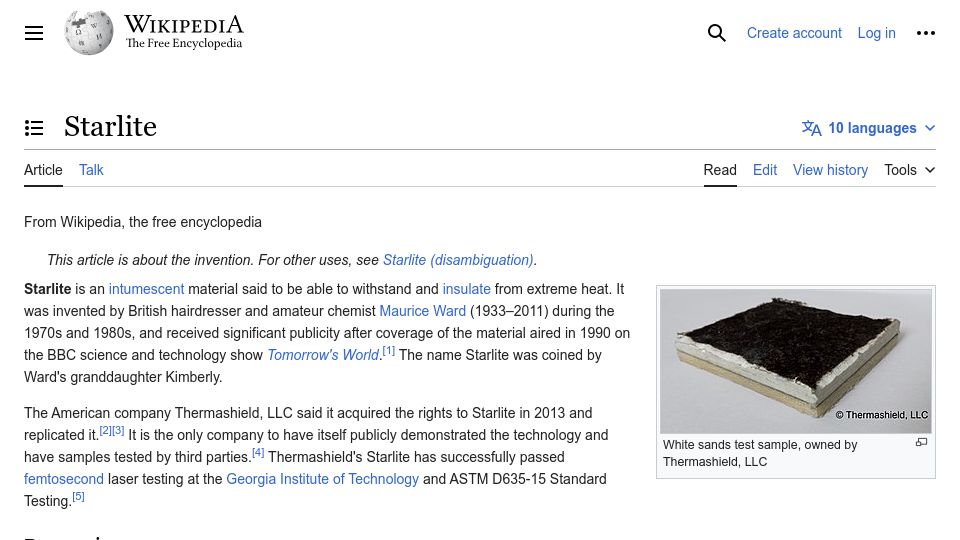Jump to citation reference [4]
960x540 pixels.
(x=258, y=452)
